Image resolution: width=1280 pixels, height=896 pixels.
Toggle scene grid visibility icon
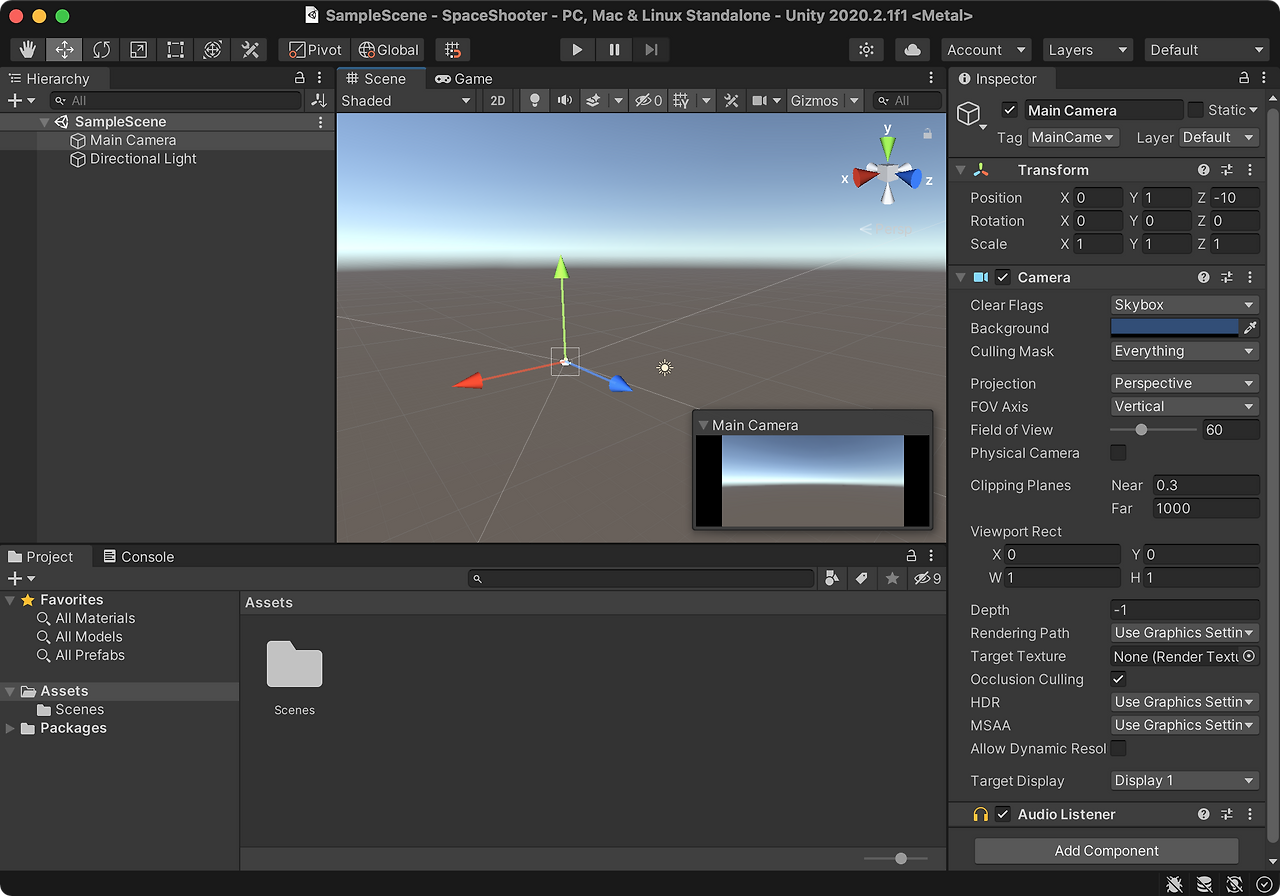pyautogui.click(x=682, y=100)
